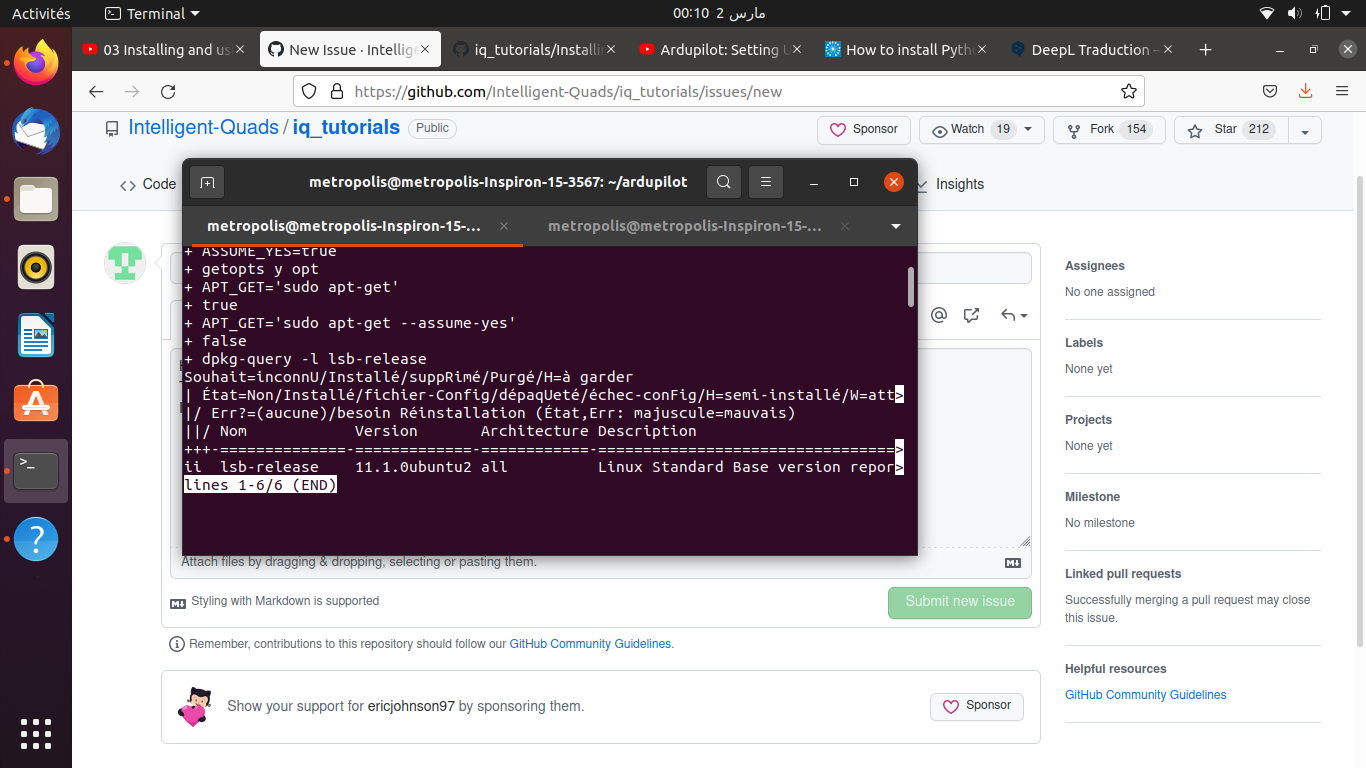Click the Markdown icon on the attach bar
The height and width of the screenshot is (768, 1366).
[1012, 562]
